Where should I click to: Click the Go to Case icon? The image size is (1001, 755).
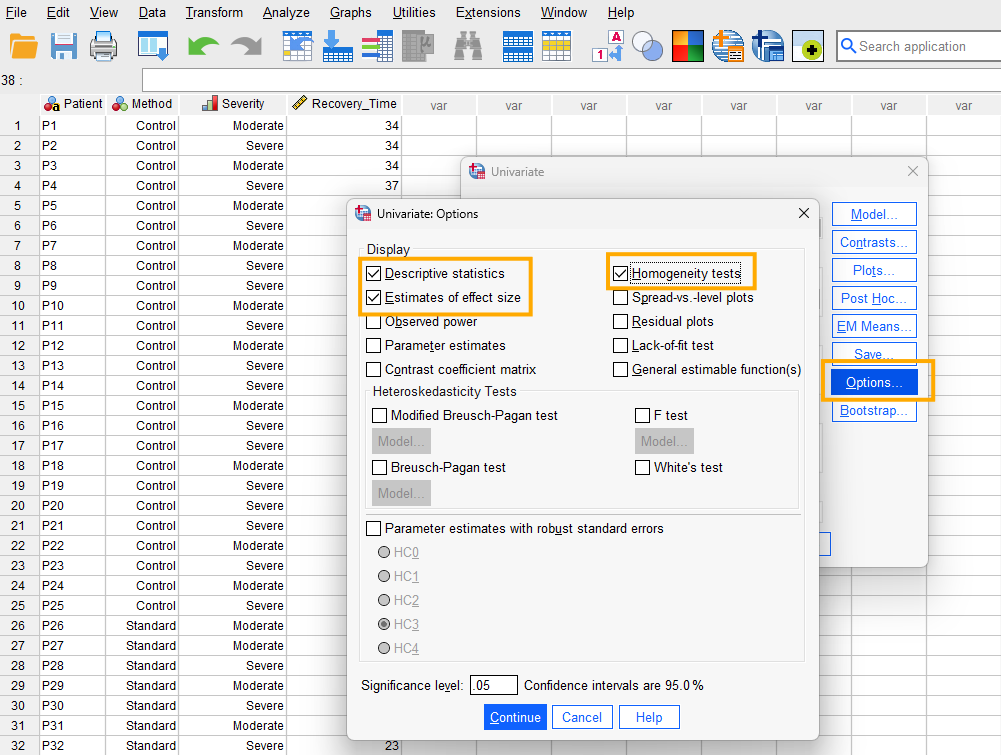click(297, 46)
